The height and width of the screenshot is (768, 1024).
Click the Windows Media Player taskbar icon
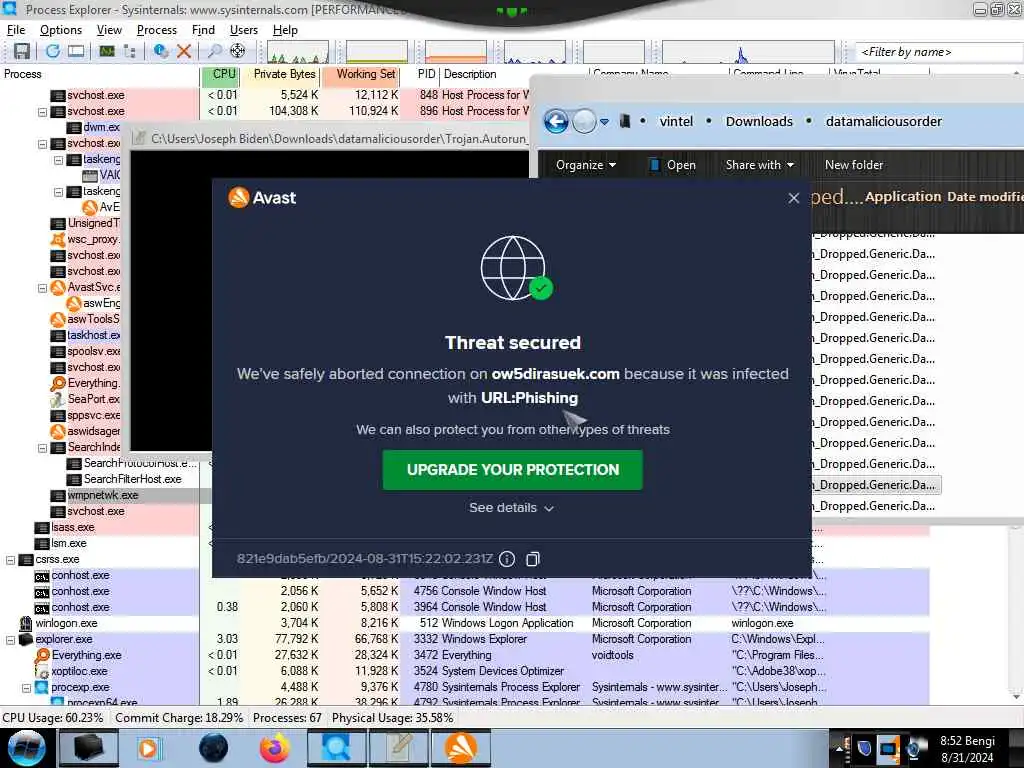point(148,748)
